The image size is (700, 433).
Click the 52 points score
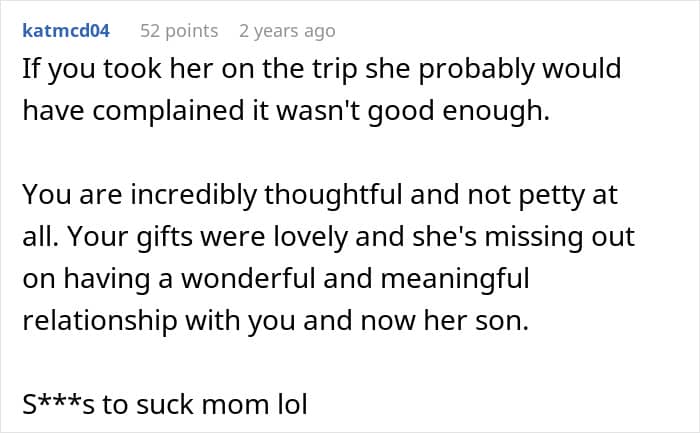click(179, 31)
